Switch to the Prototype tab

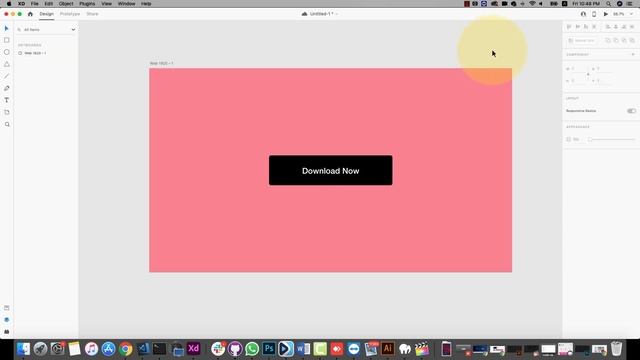[70, 14]
